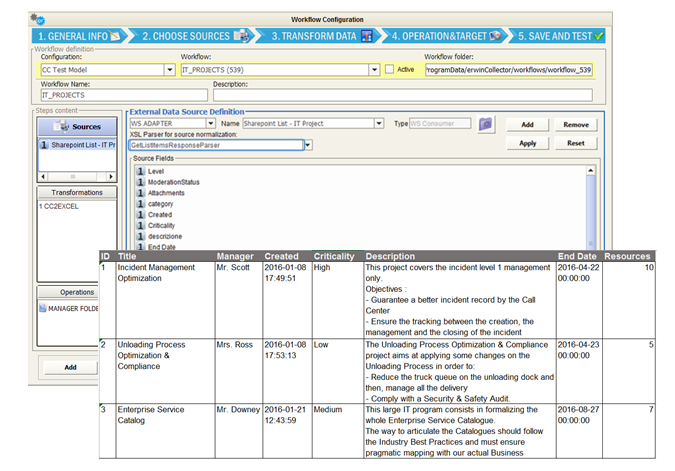675x471 pixels.
Task: Click the Sharepoint List source item icon
Action: point(42,145)
